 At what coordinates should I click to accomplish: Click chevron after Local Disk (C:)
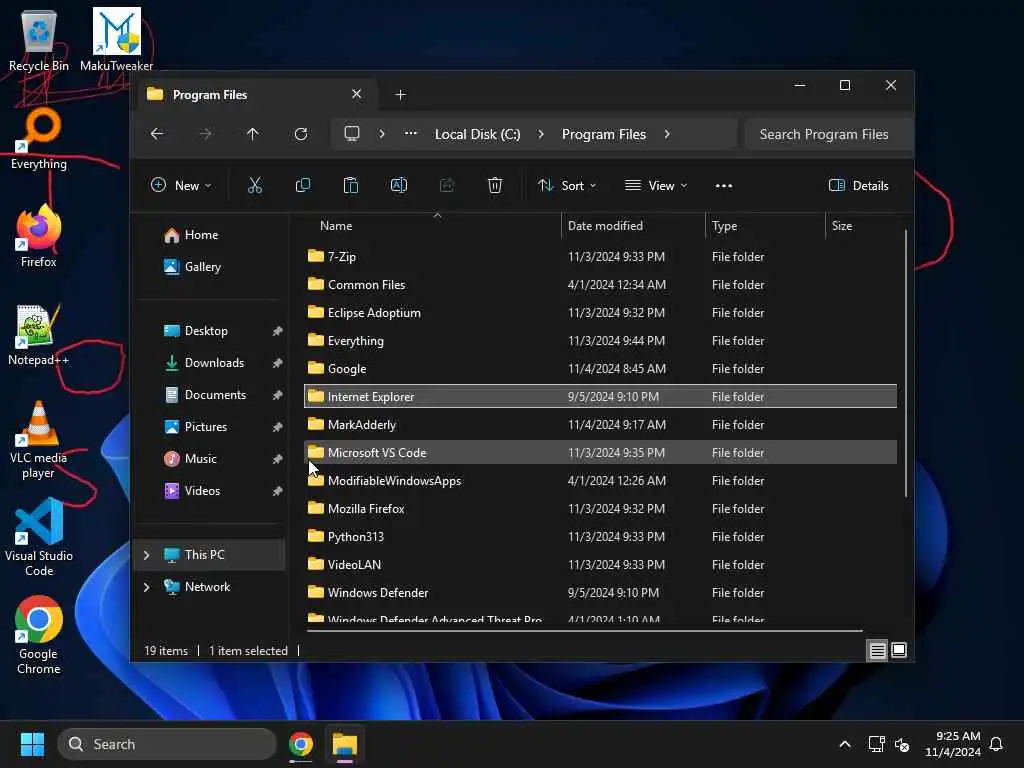tap(541, 134)
